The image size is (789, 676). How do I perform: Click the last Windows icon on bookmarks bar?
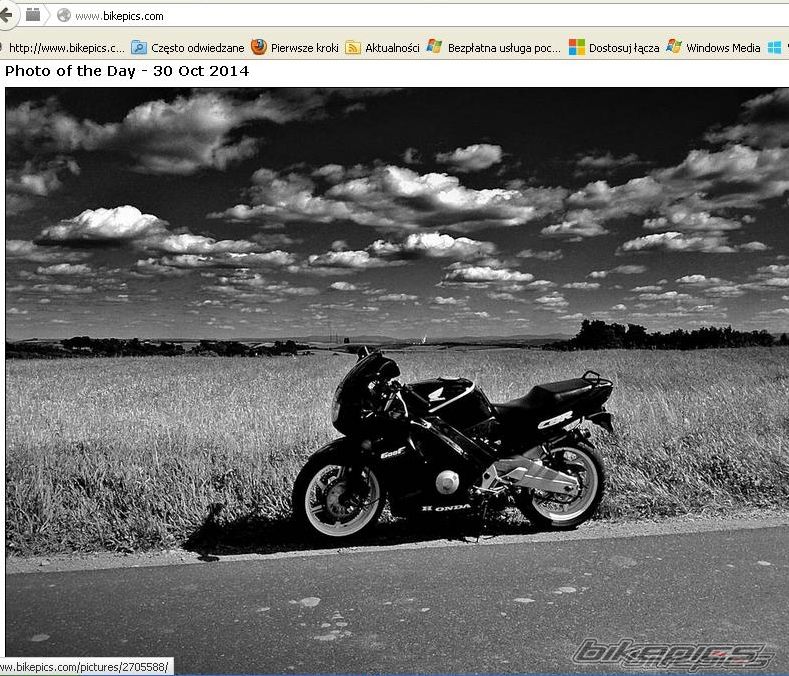[x=775, y=47]
